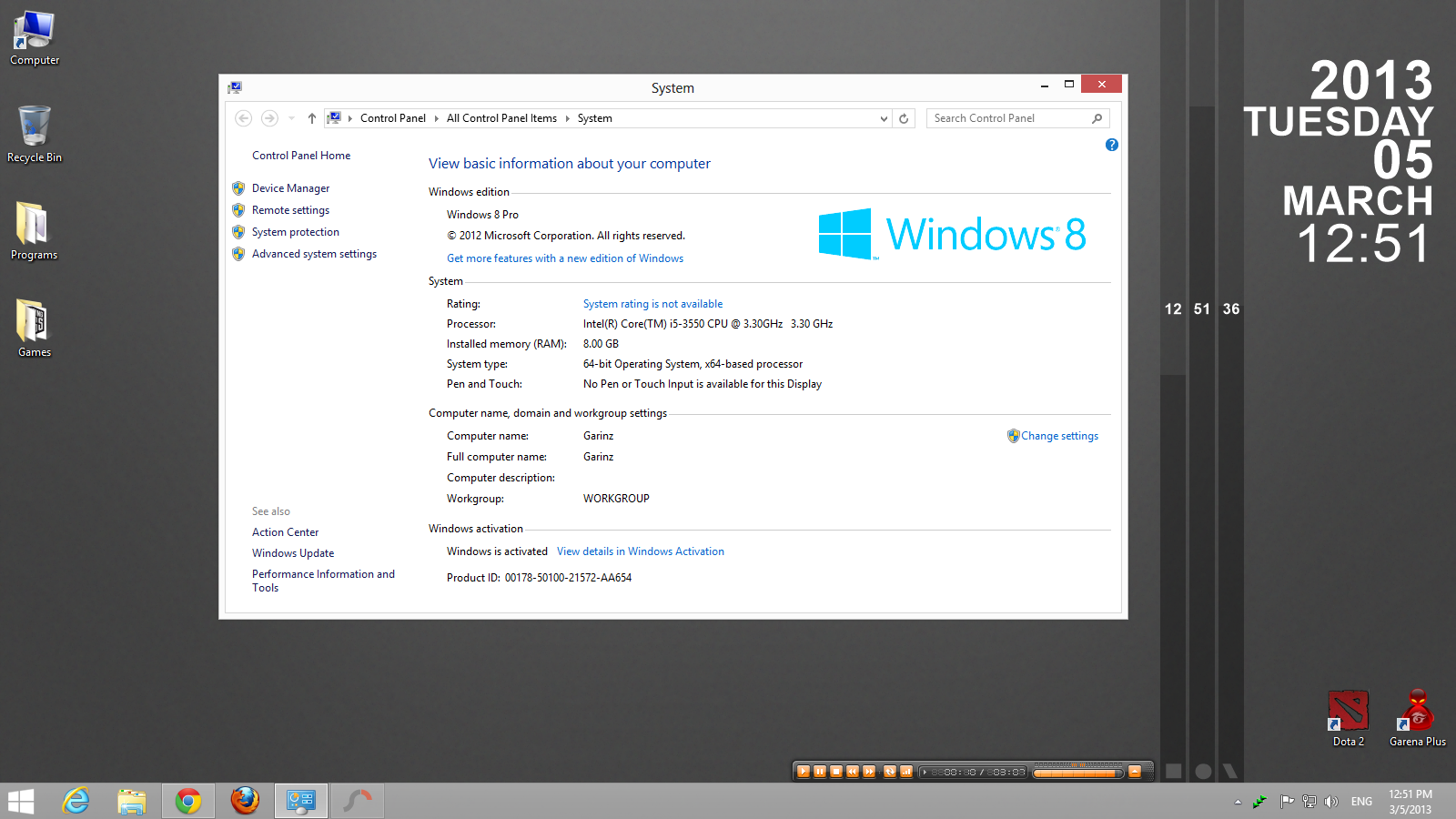Click ENG language indicator
Screen dimensions: 1456x819
click(1361, 802)
